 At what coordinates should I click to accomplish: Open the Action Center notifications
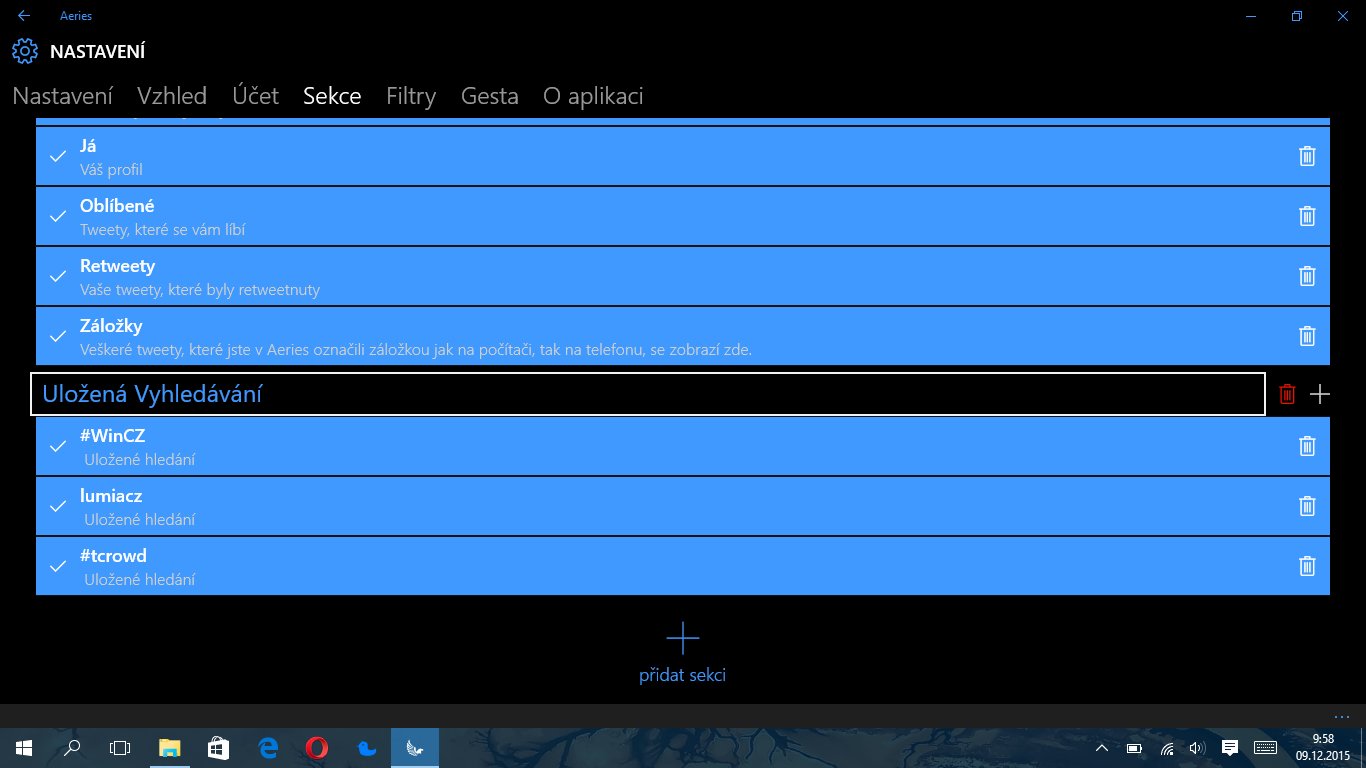(1230, 748)
